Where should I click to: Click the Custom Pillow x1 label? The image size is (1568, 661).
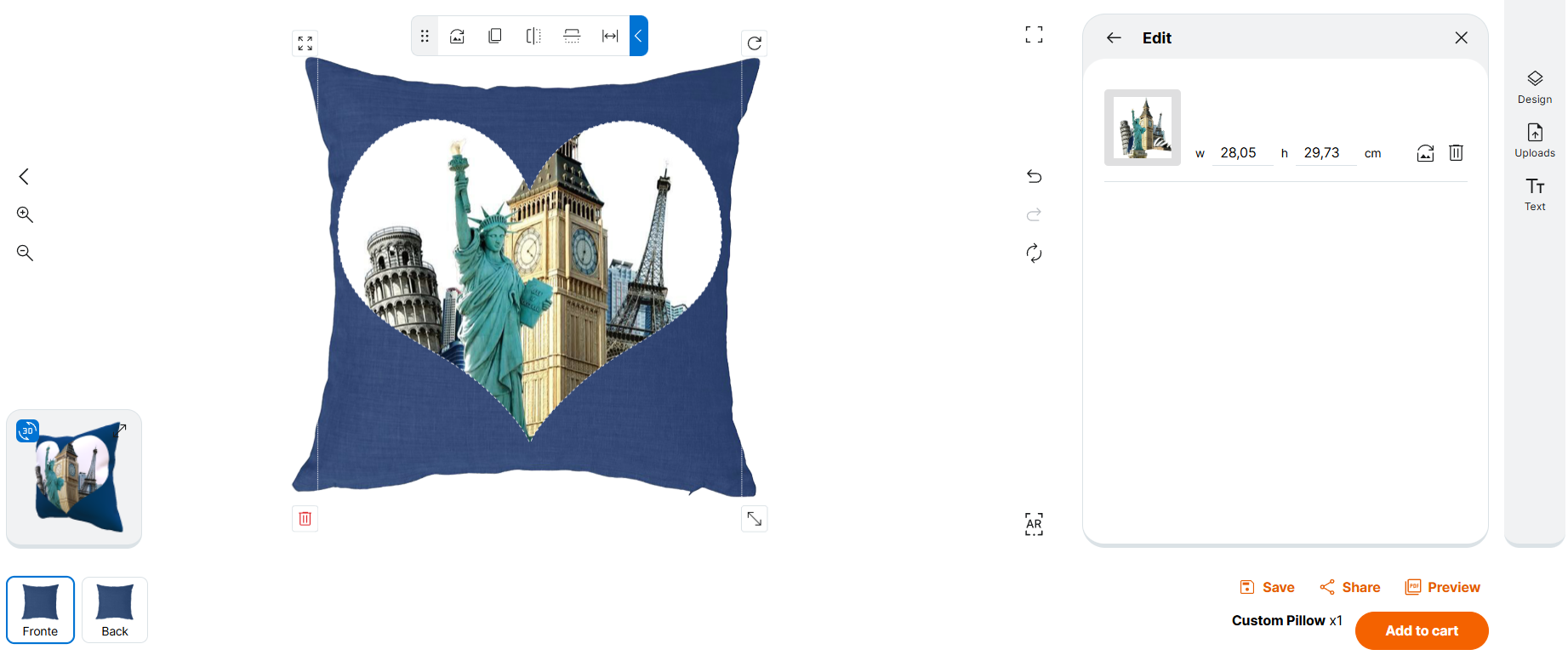1286,620
